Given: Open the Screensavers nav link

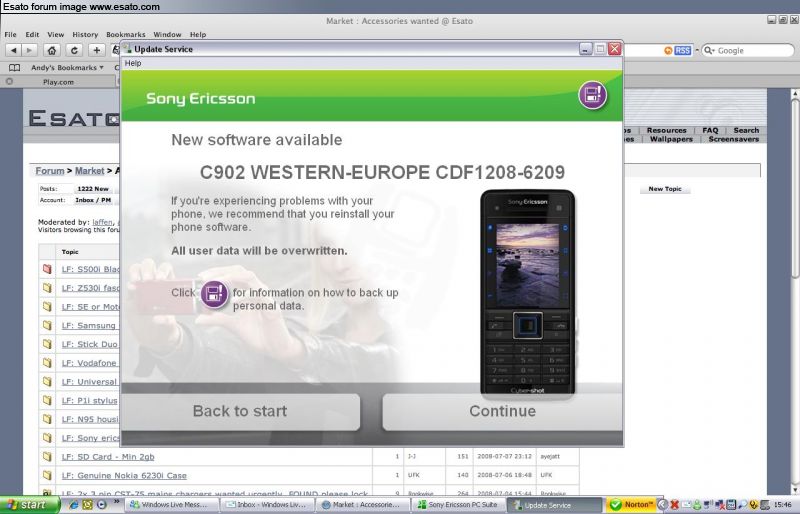Looking at the screenshot, I should 734,139.
